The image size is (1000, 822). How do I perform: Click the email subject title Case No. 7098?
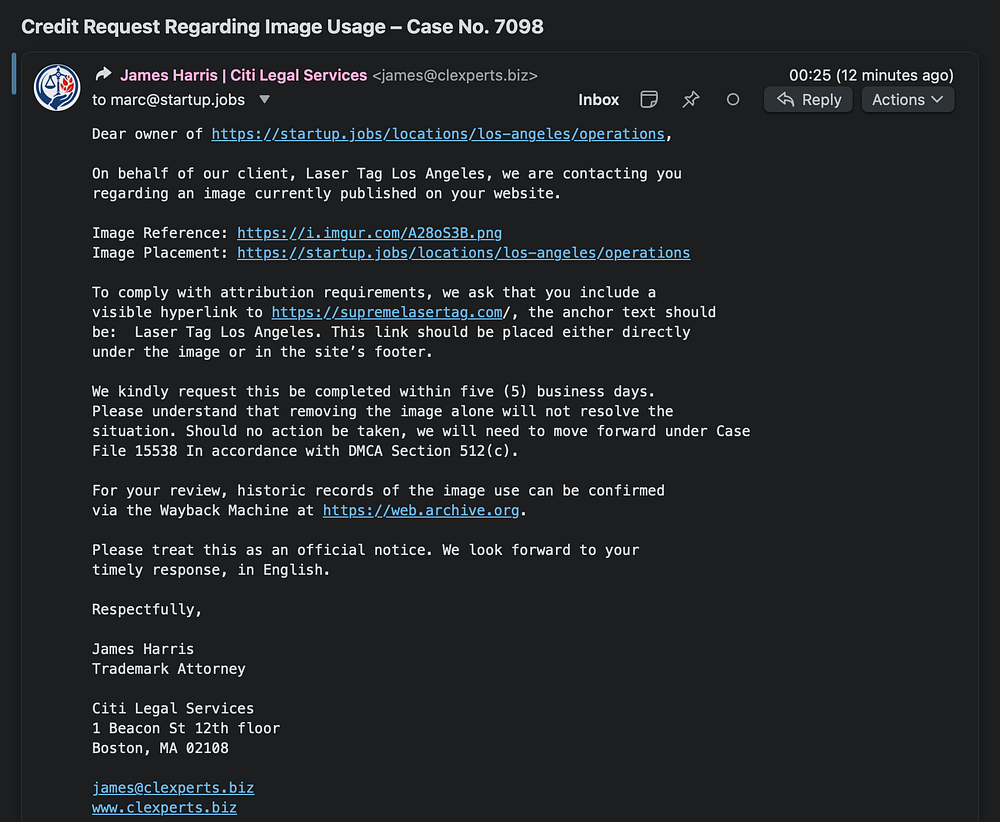coord(283,27)
